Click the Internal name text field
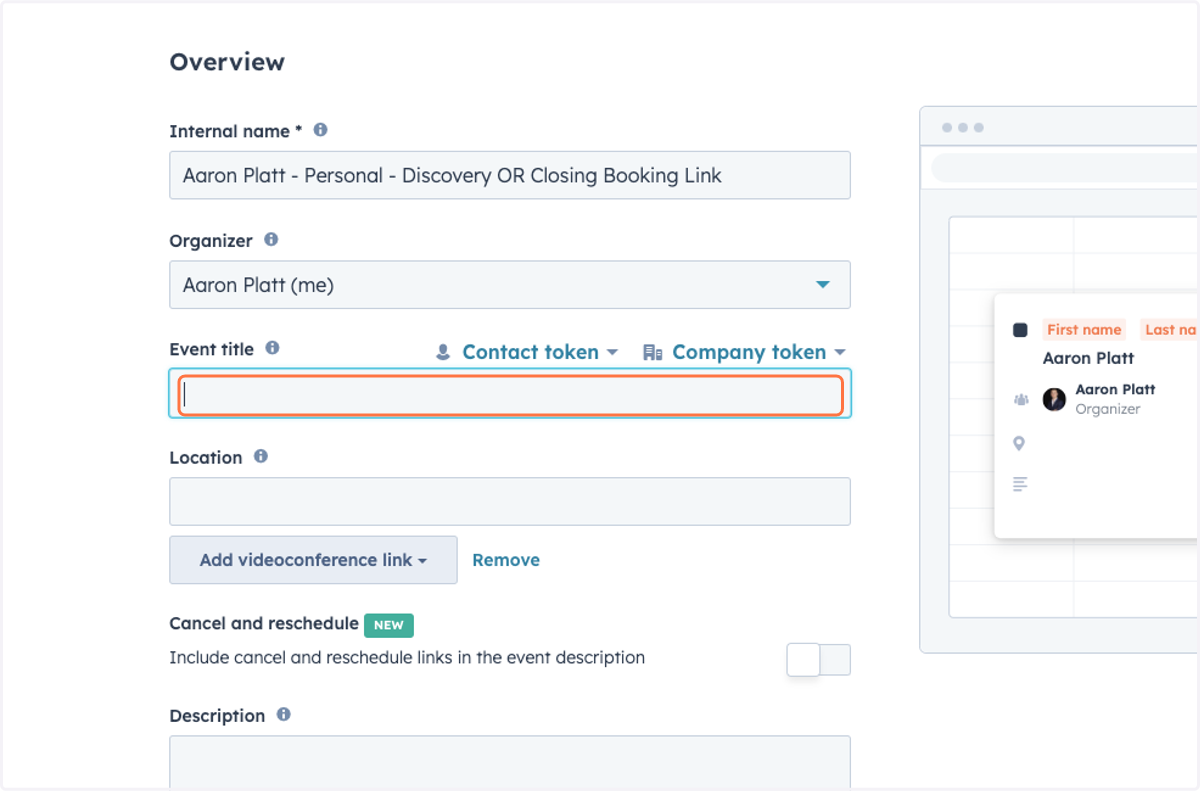 pos(510,175)
